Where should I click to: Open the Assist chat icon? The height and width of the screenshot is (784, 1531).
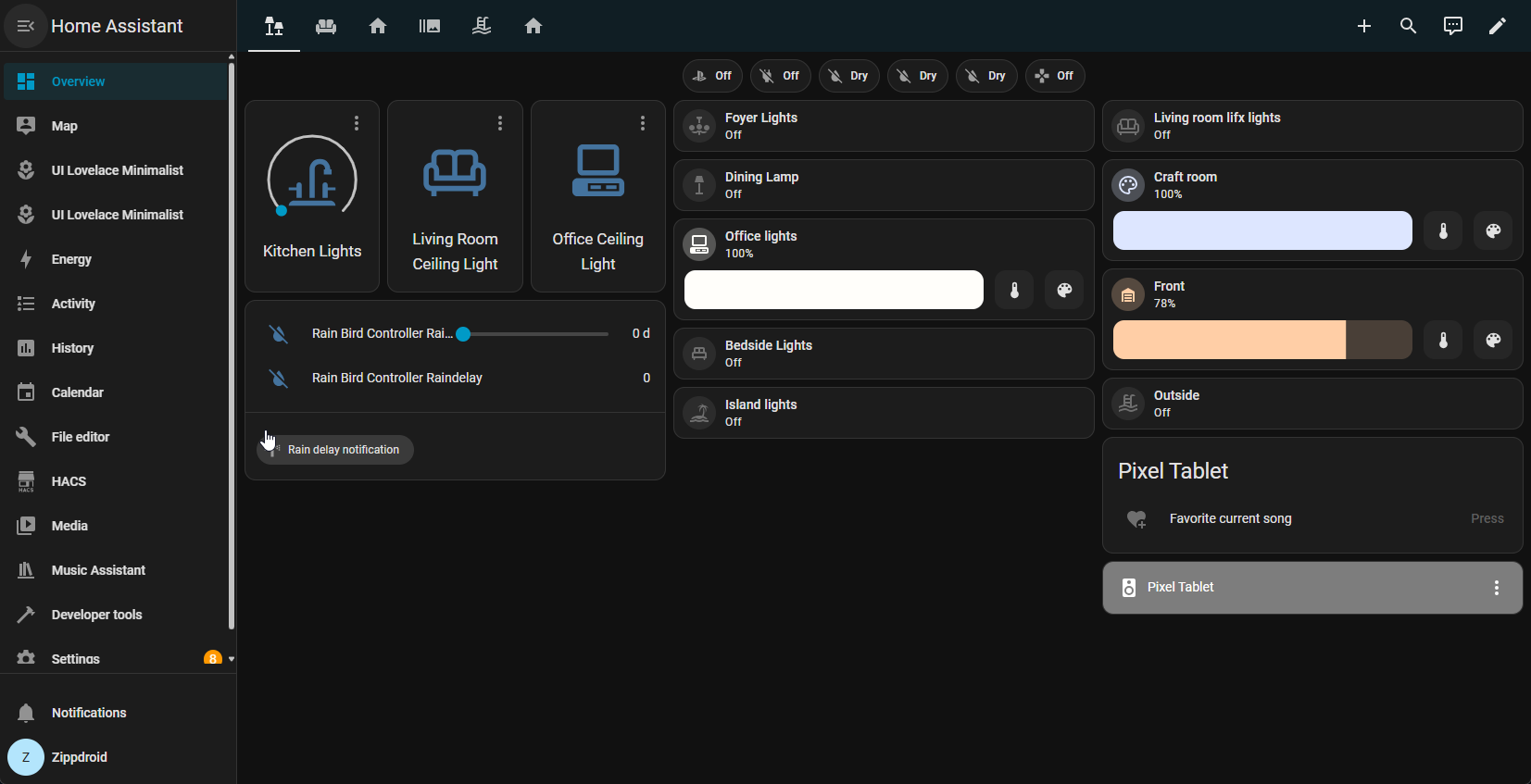coord(1452,26)
